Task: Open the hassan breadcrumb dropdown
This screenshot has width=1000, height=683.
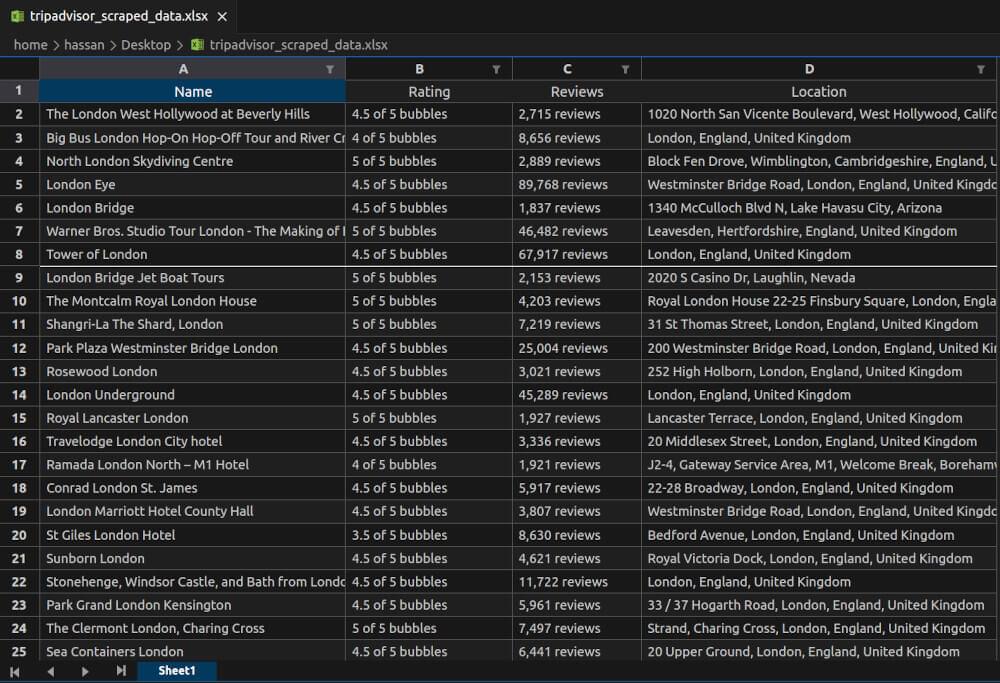Action: click(x=84, y=44)
